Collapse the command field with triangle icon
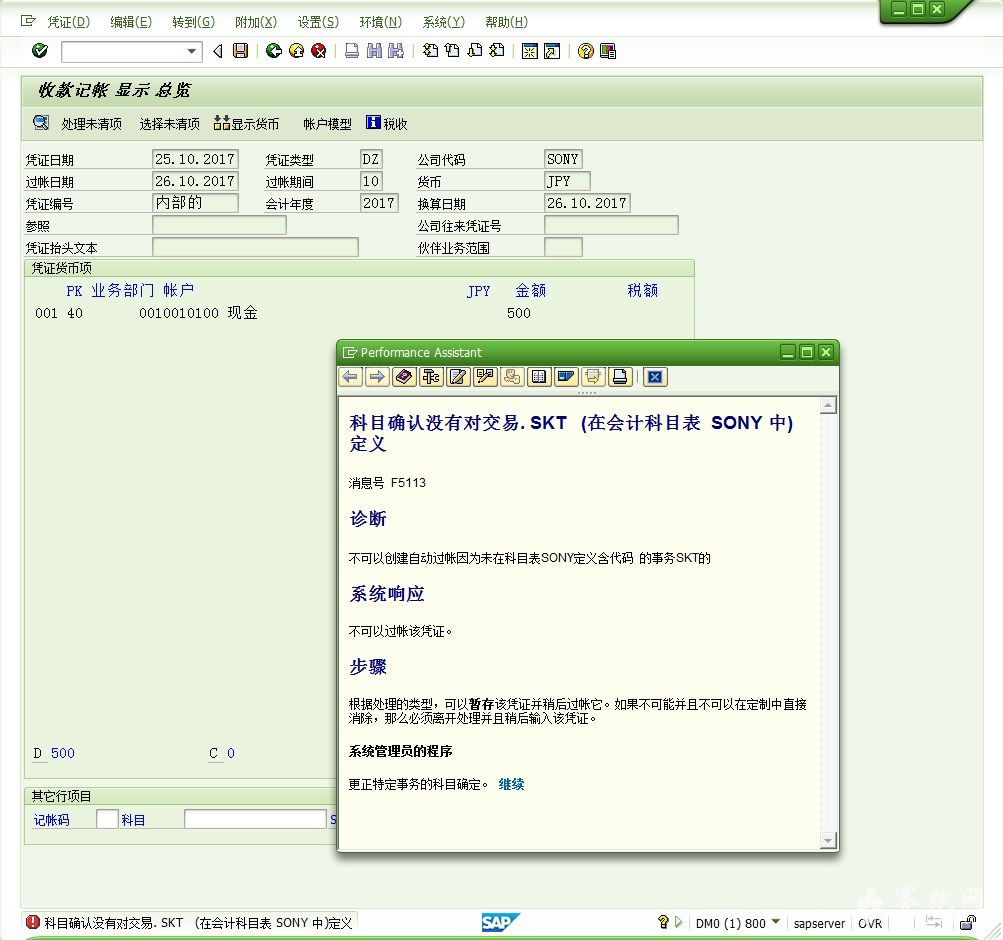The height and width of the screenshot is (940, 1003). click(x=218, y=51)
